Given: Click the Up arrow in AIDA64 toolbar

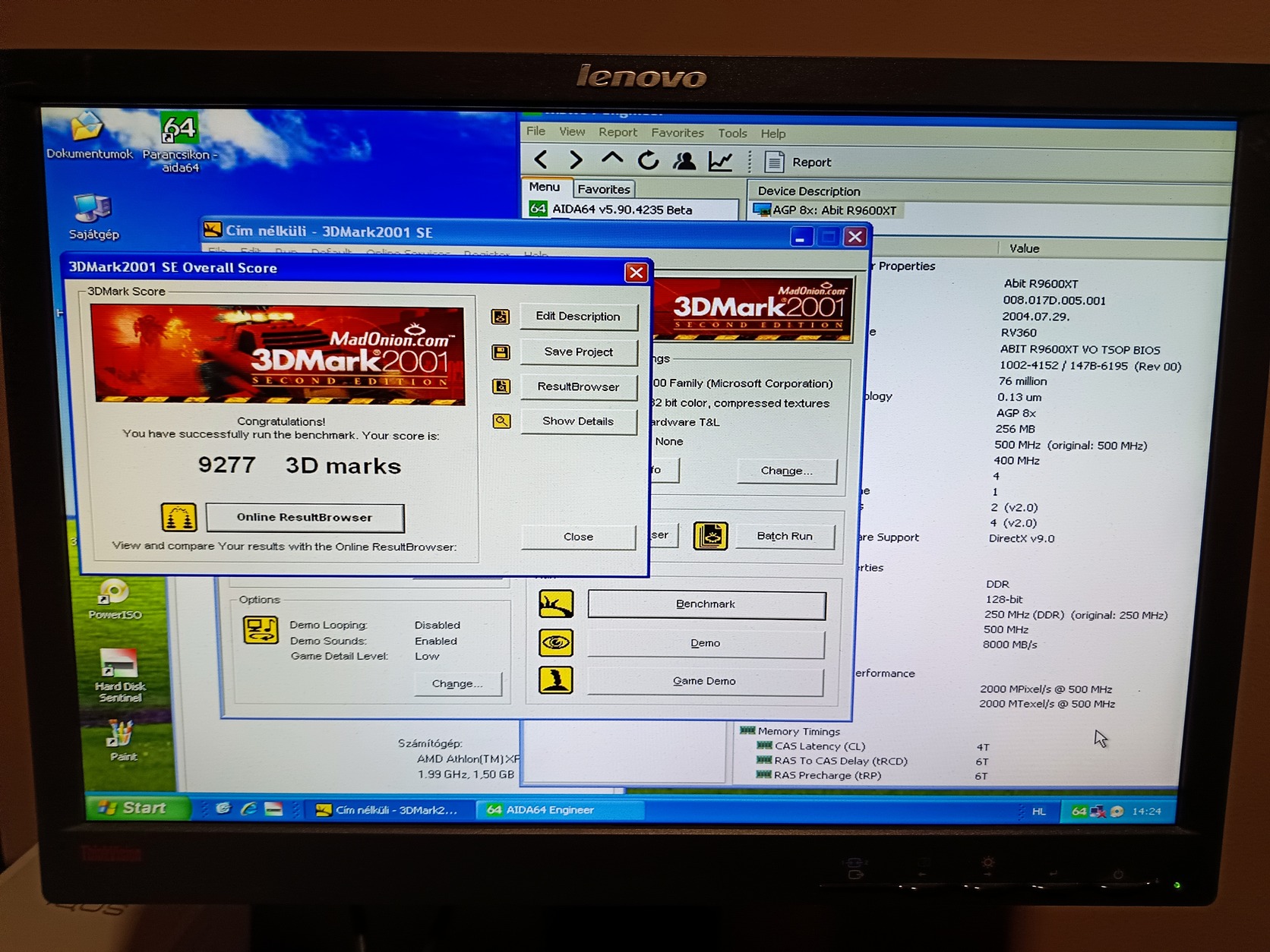Looking at the screenshot, I should point(611,159).
